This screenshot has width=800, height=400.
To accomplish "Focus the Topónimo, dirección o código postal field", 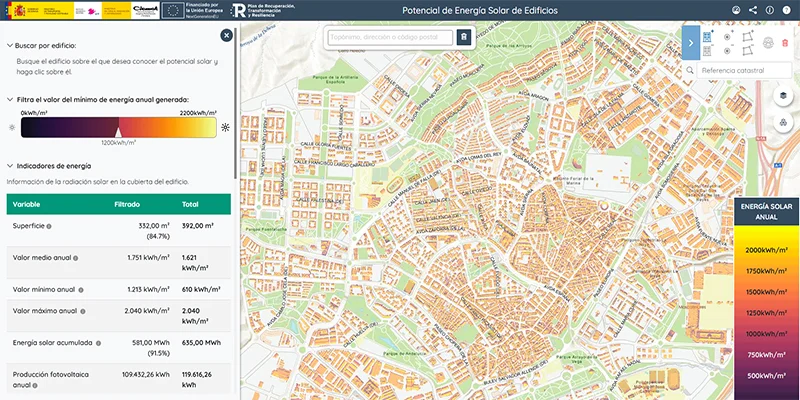I will (x=390, y=37).
